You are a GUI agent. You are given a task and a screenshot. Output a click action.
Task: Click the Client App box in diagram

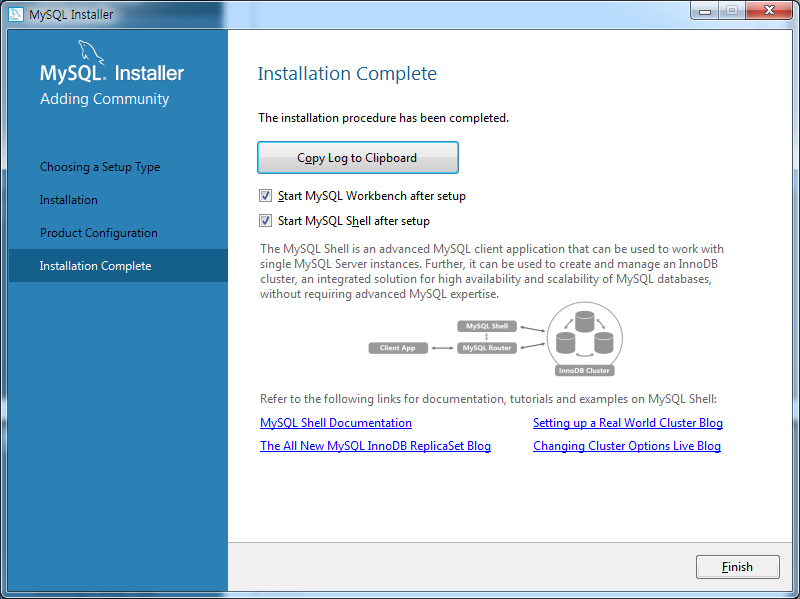(398, 348)
